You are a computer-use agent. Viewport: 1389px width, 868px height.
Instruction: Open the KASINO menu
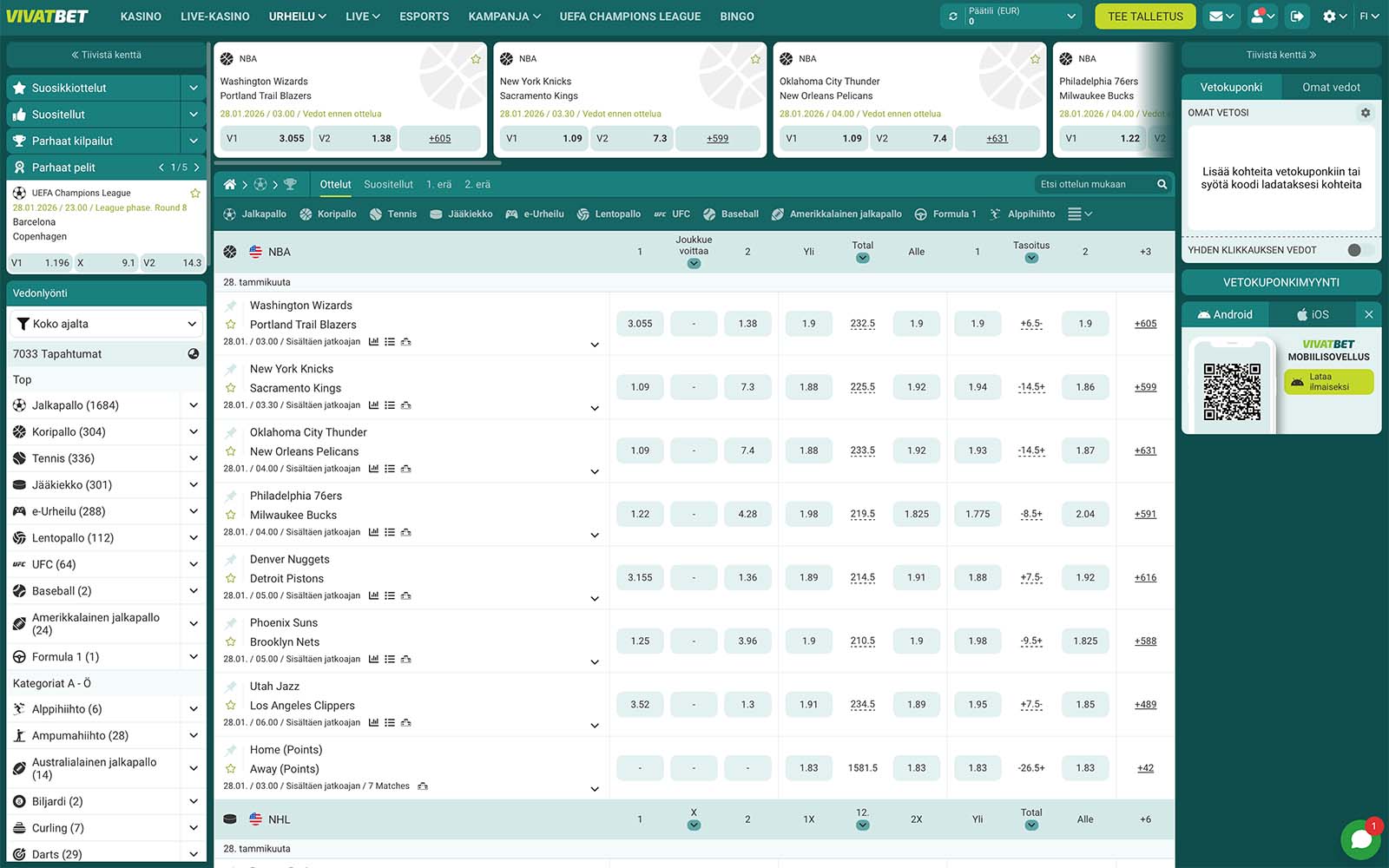pos(141,16)
